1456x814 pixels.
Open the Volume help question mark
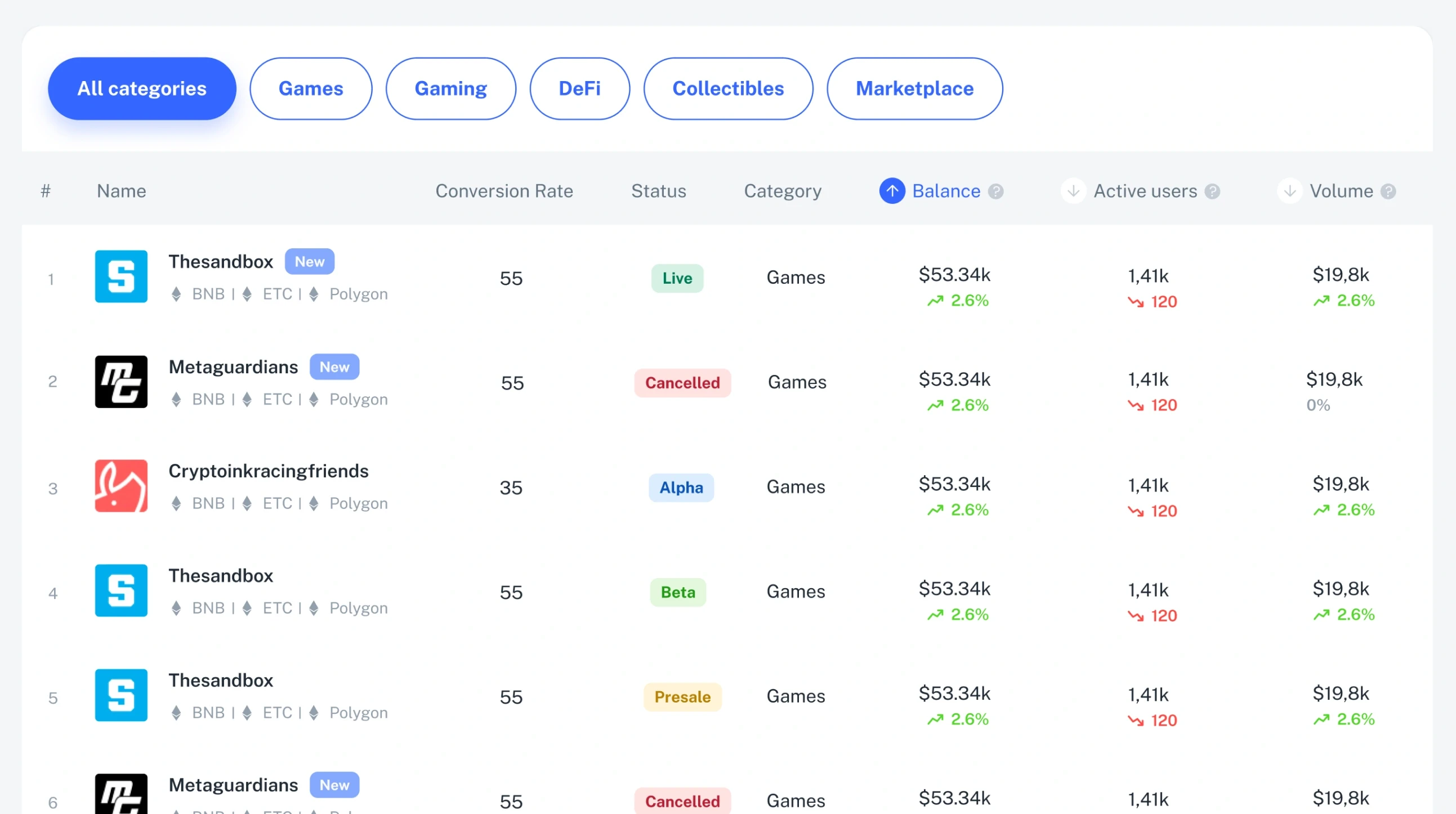tap(1388, 191)
